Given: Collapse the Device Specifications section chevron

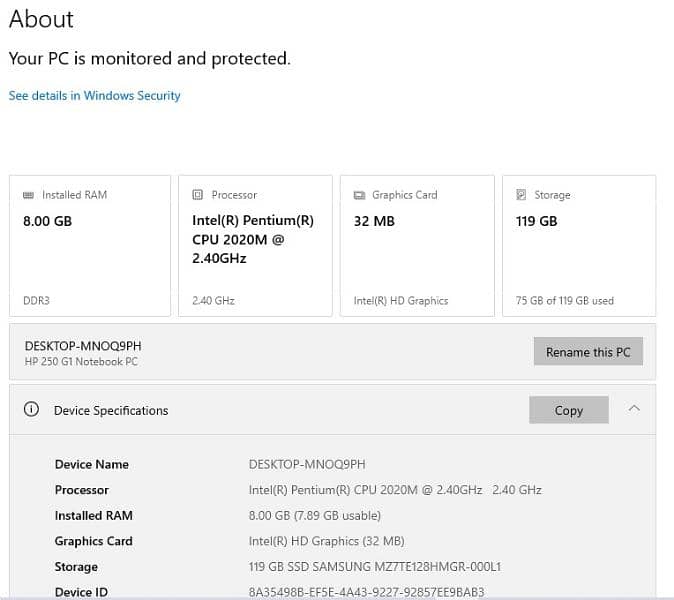Looking at the screenshot, I should point(634,409).
